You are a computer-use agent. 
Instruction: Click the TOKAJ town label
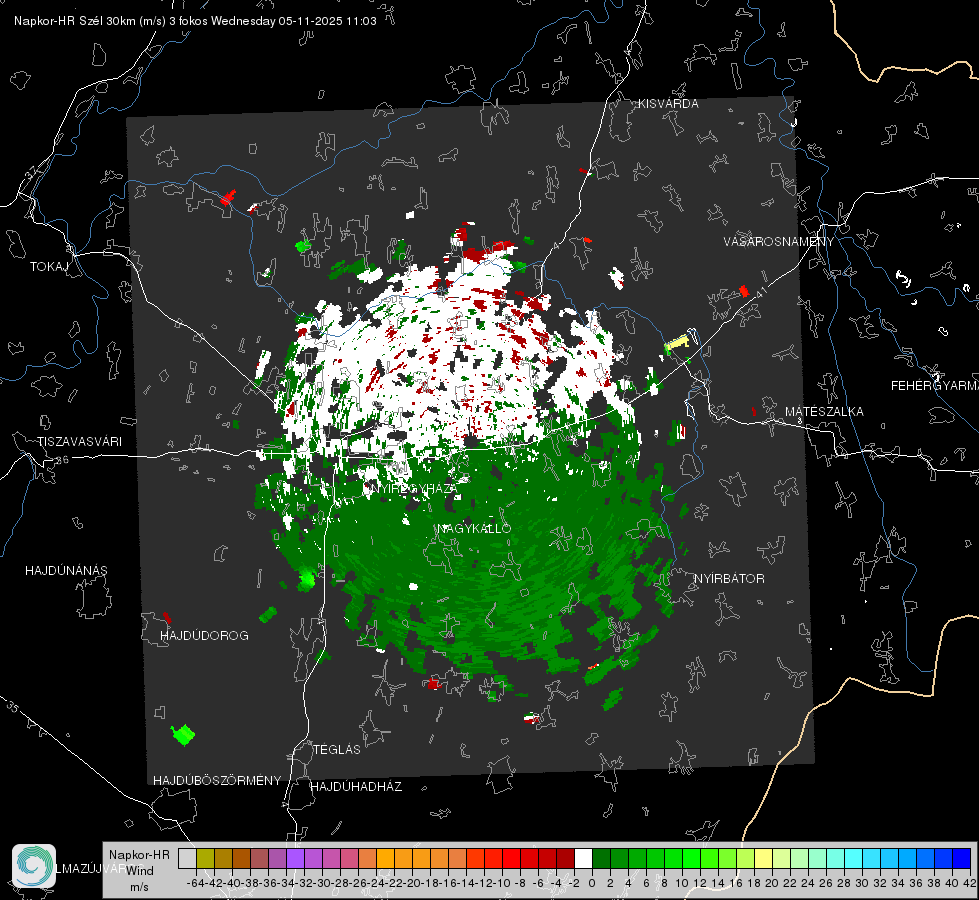[49, 267]
